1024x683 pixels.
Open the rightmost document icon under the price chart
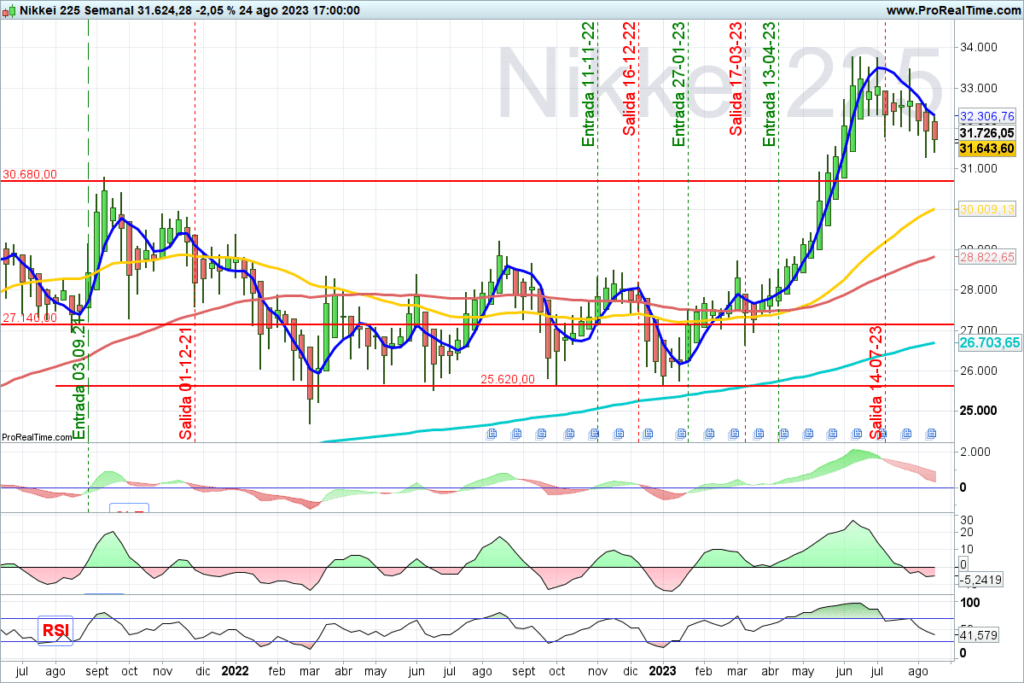click(x=931, y=434)
